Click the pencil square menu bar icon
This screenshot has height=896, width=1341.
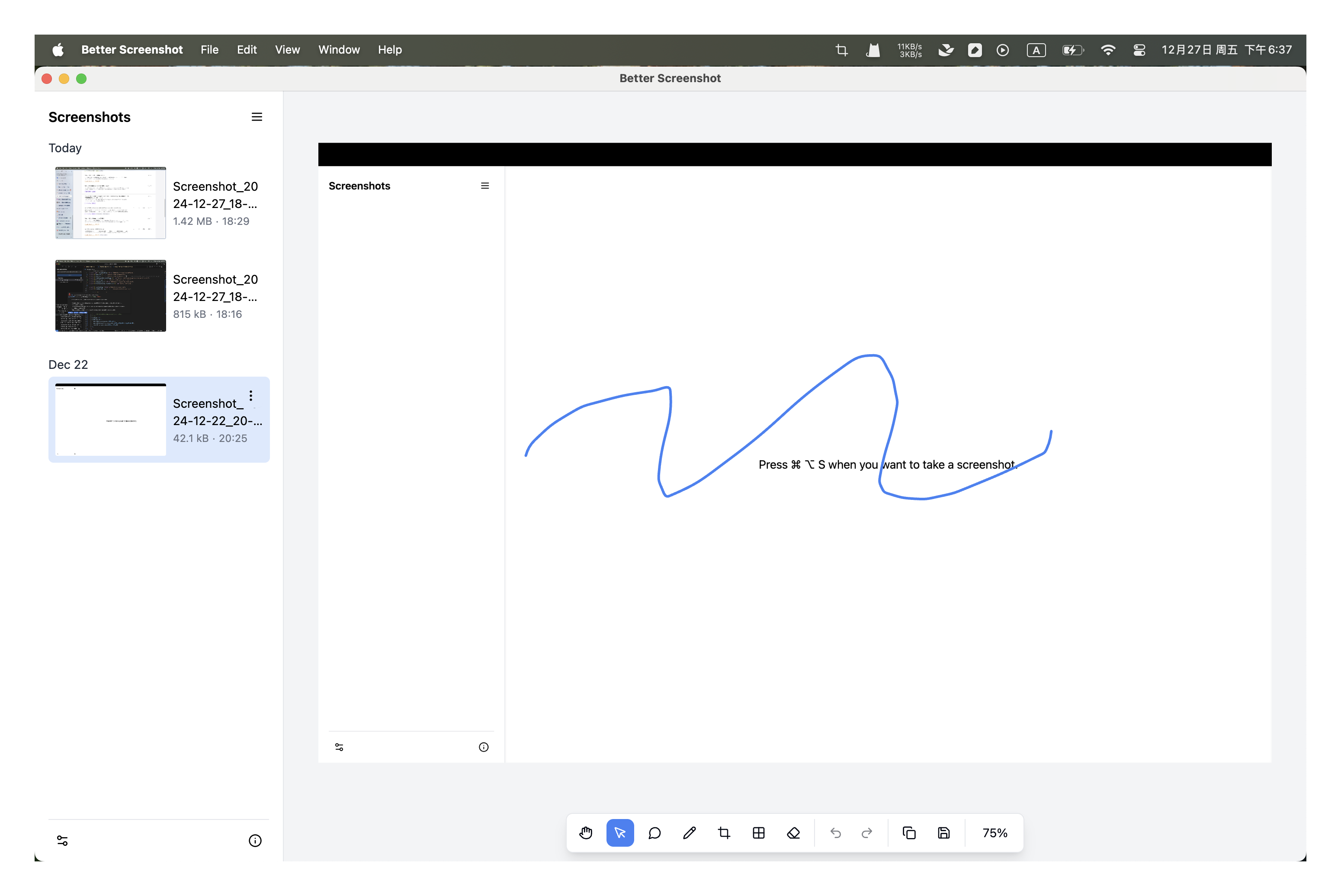(975, 50)
